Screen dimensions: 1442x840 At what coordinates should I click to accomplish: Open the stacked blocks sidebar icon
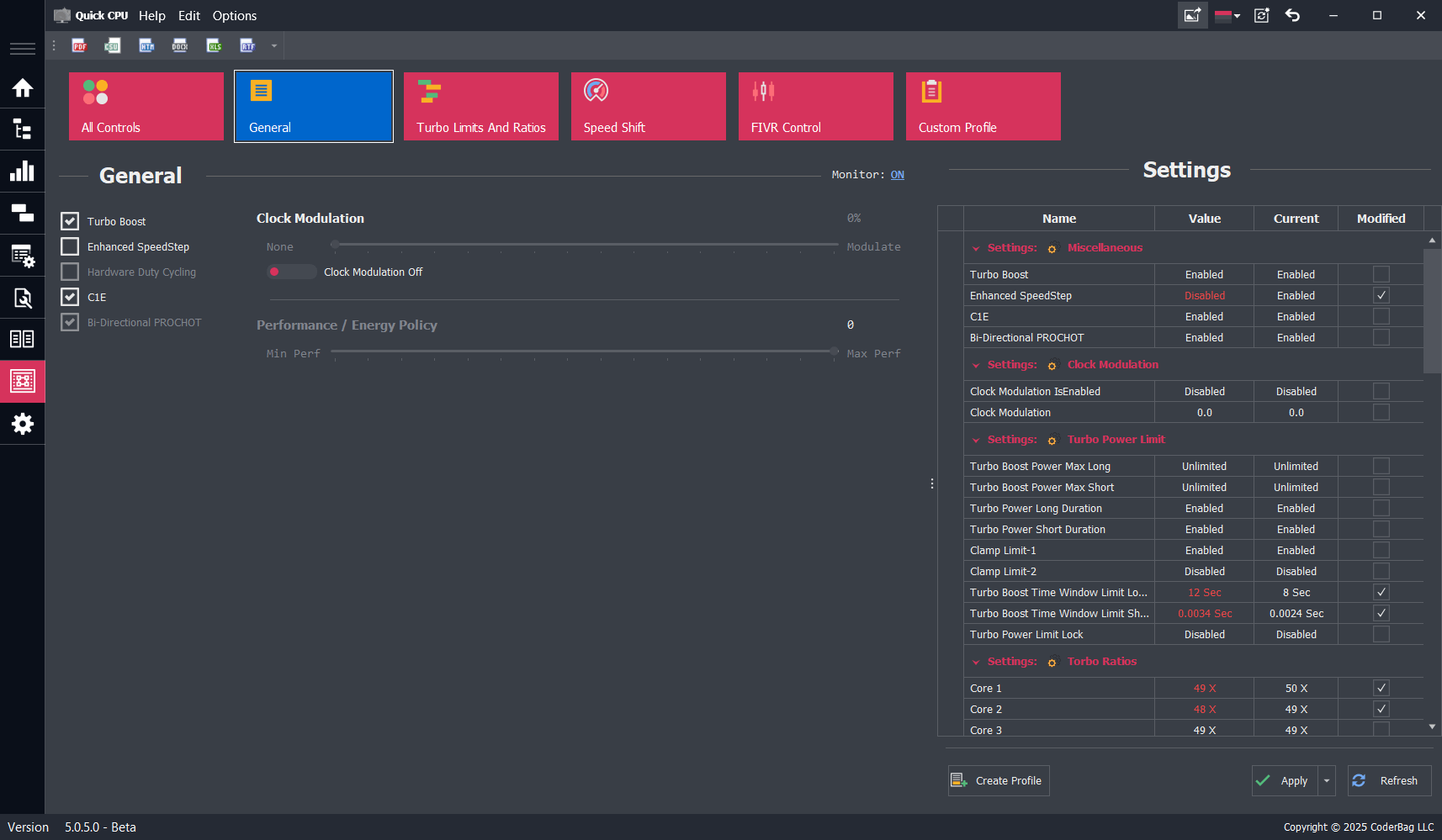coord(23,213)
